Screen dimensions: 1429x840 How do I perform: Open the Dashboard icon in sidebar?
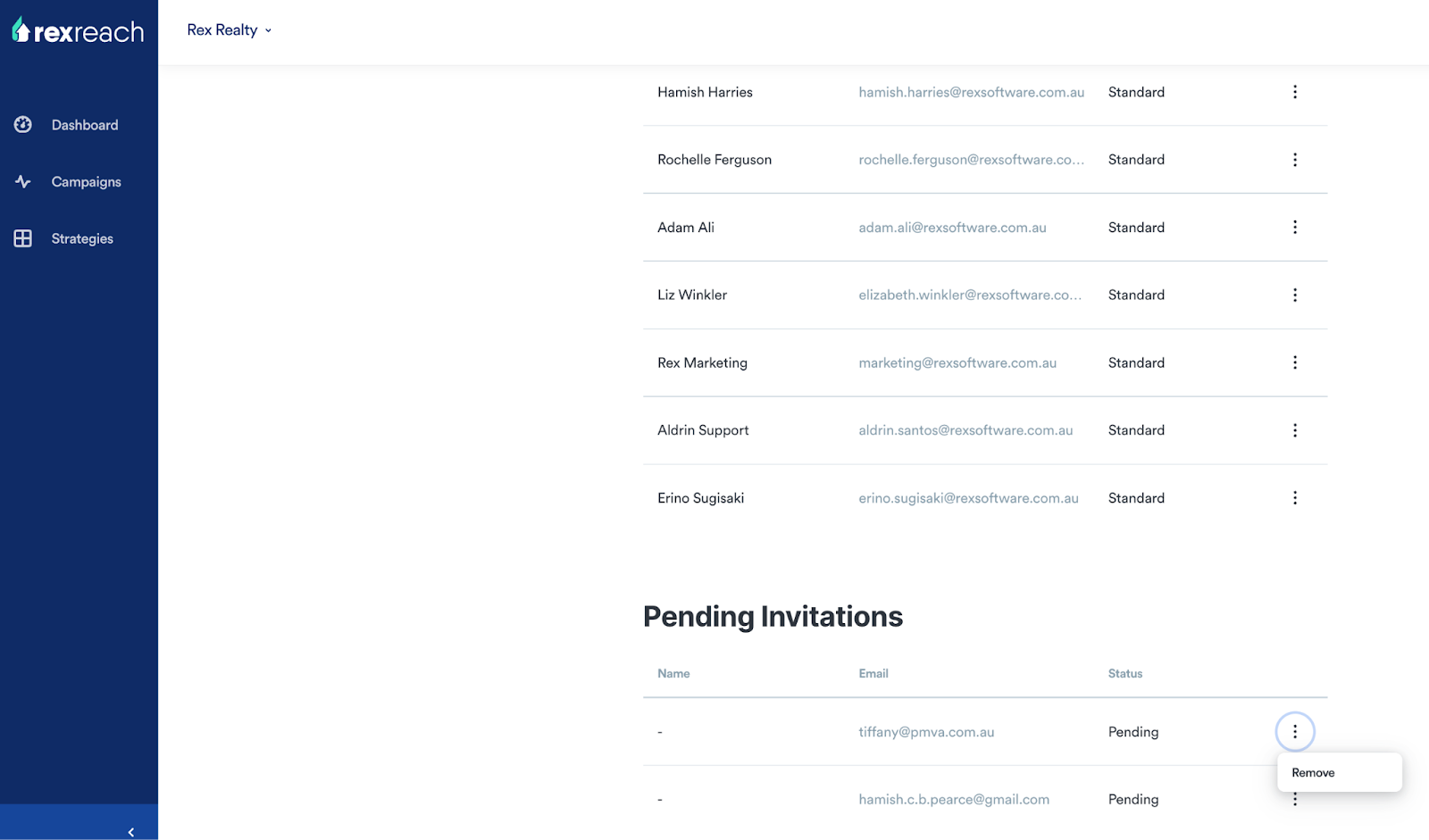[23, 125]
